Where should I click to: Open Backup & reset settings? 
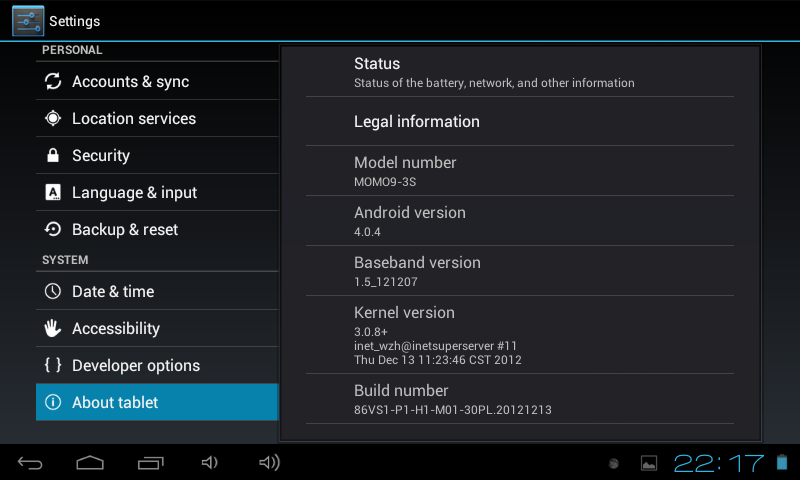[x=124, y=230]
